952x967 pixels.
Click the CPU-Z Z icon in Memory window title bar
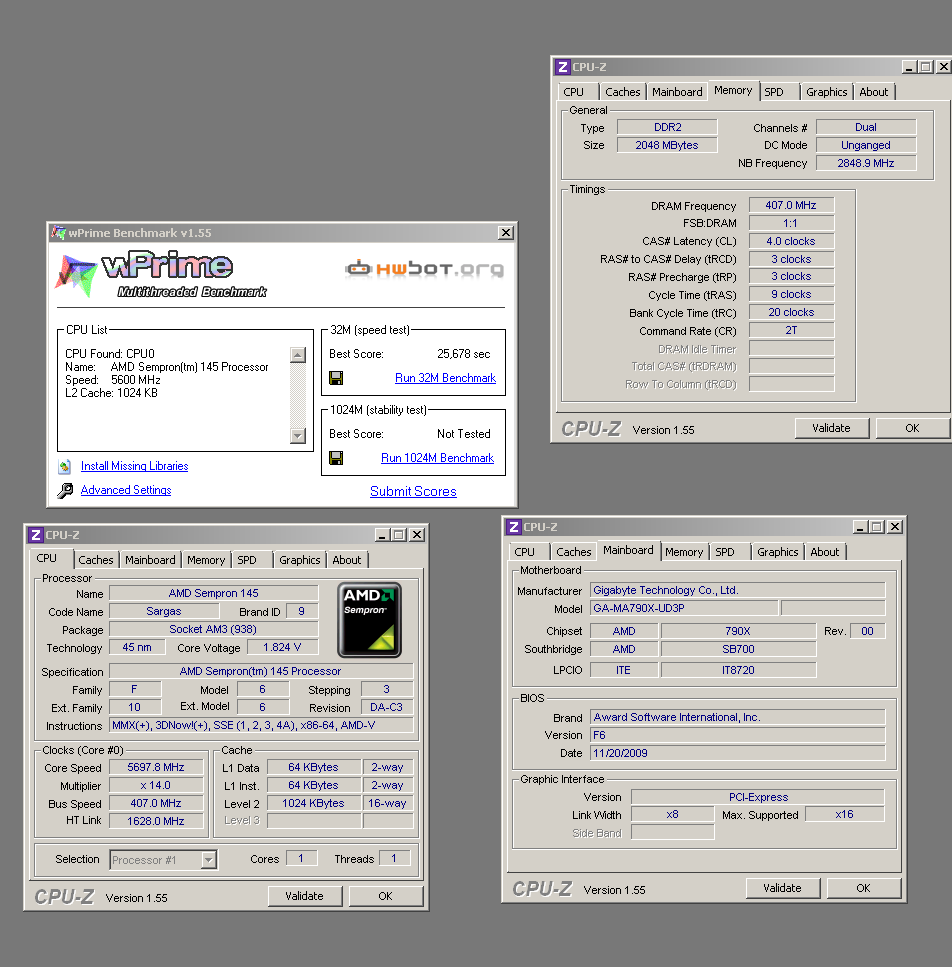click(562, 67)
